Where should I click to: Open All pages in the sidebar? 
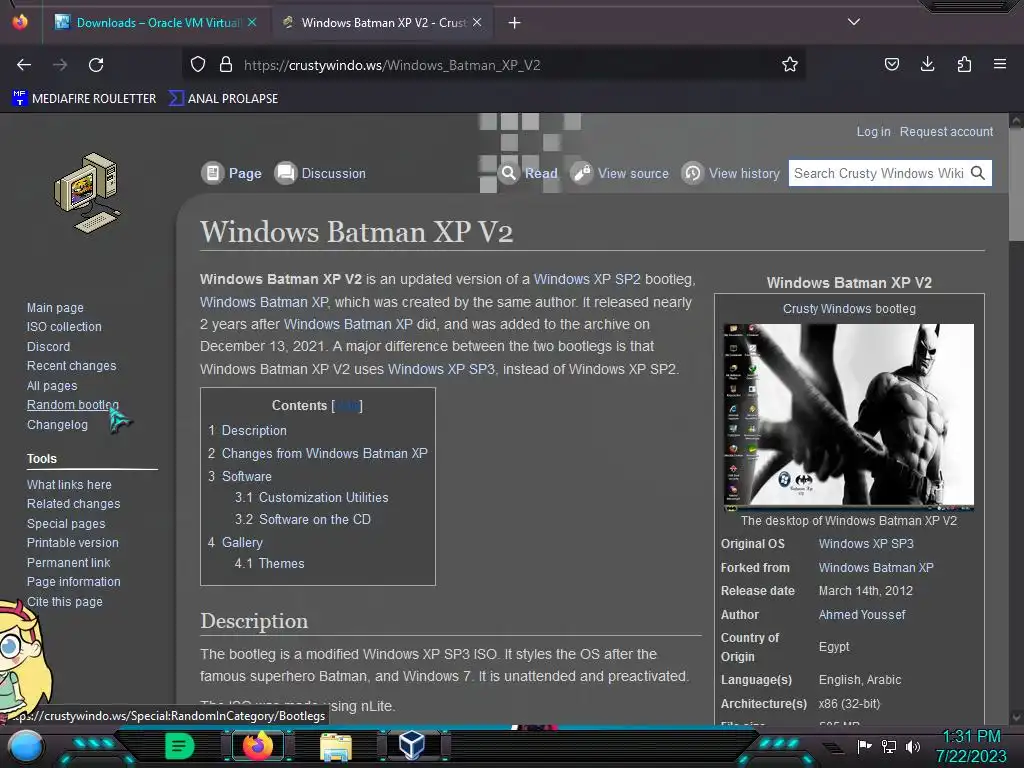[x=52, y=386]
